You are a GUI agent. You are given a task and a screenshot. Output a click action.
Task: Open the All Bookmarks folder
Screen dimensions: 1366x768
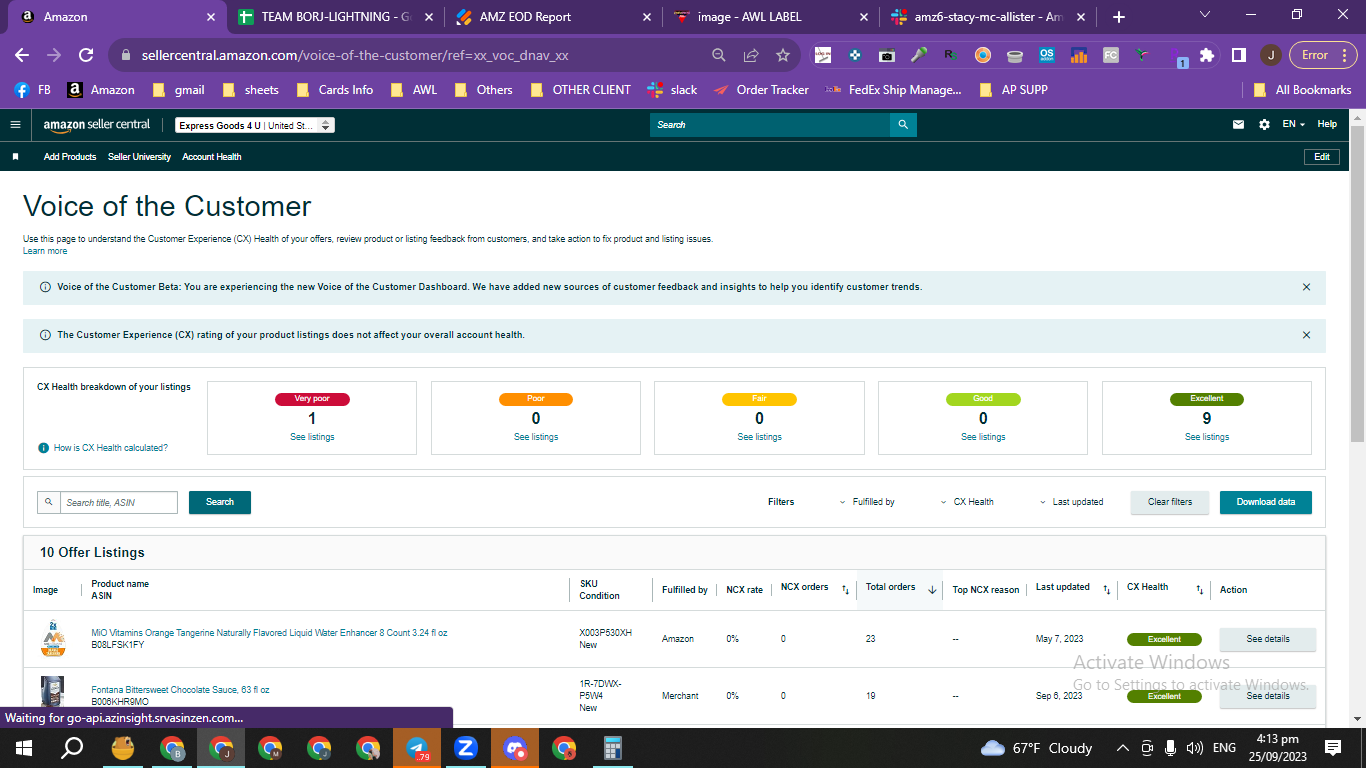(1302, 90)
